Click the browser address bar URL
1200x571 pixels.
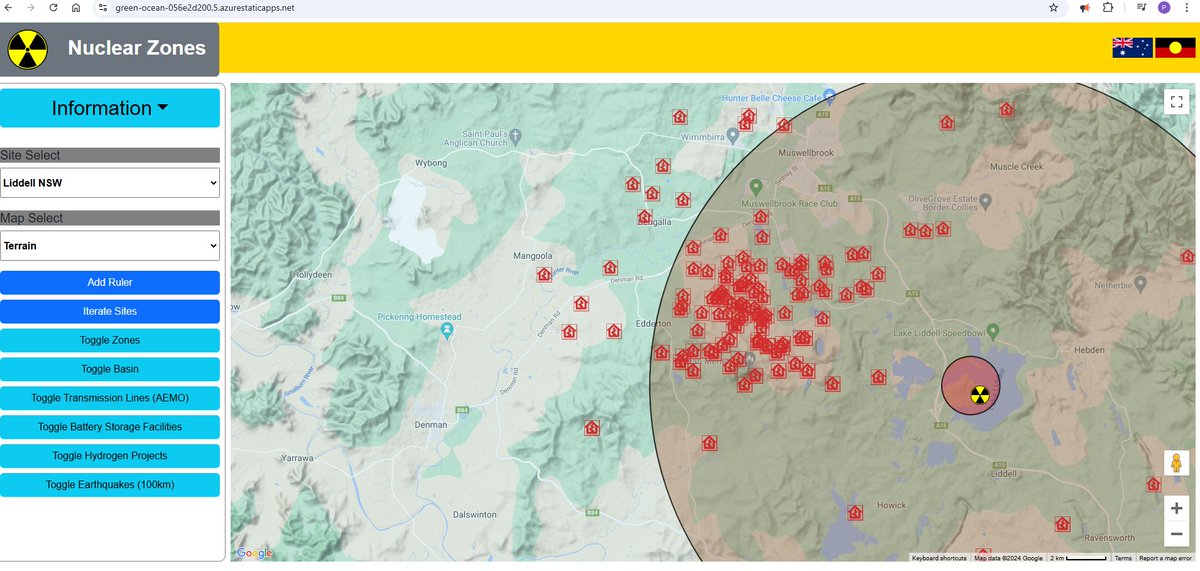205,7
